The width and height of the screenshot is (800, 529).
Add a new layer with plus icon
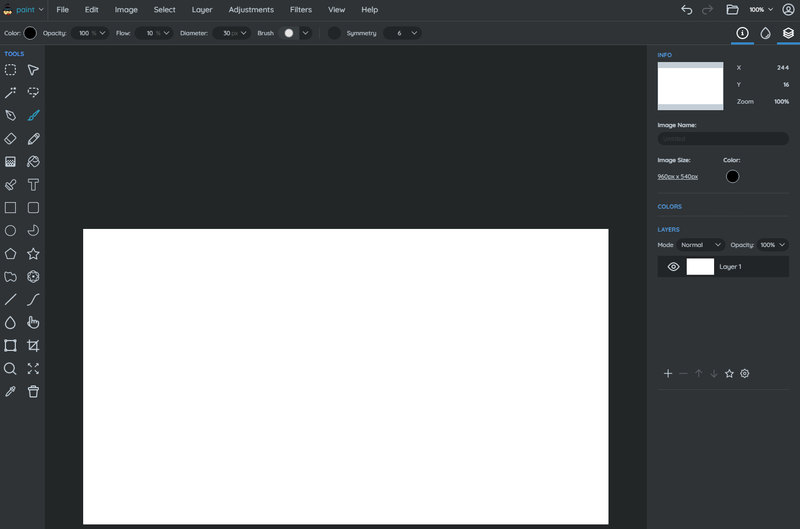click(668, 374)
